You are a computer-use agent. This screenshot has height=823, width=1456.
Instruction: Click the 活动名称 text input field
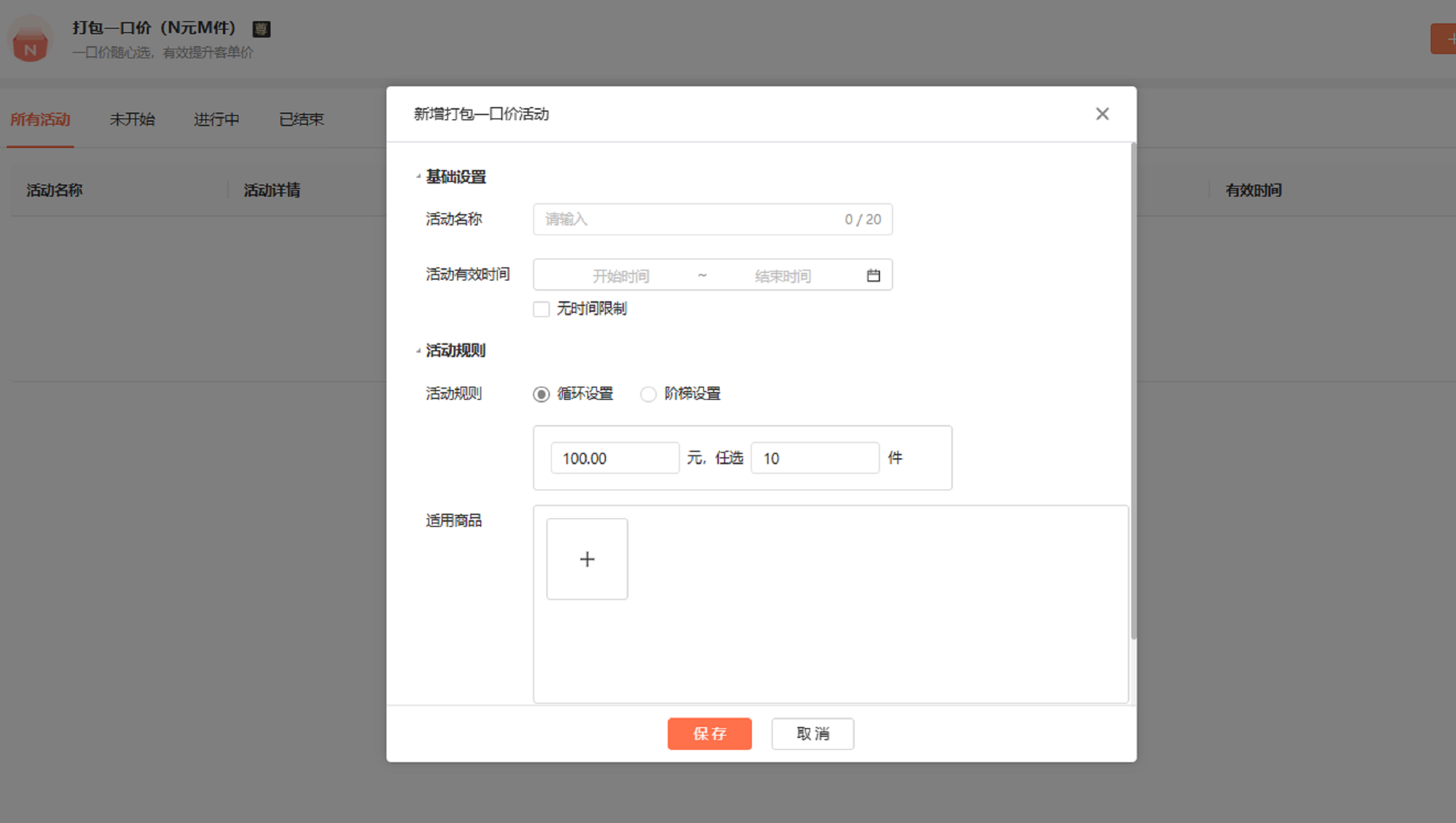click(690, 219)
